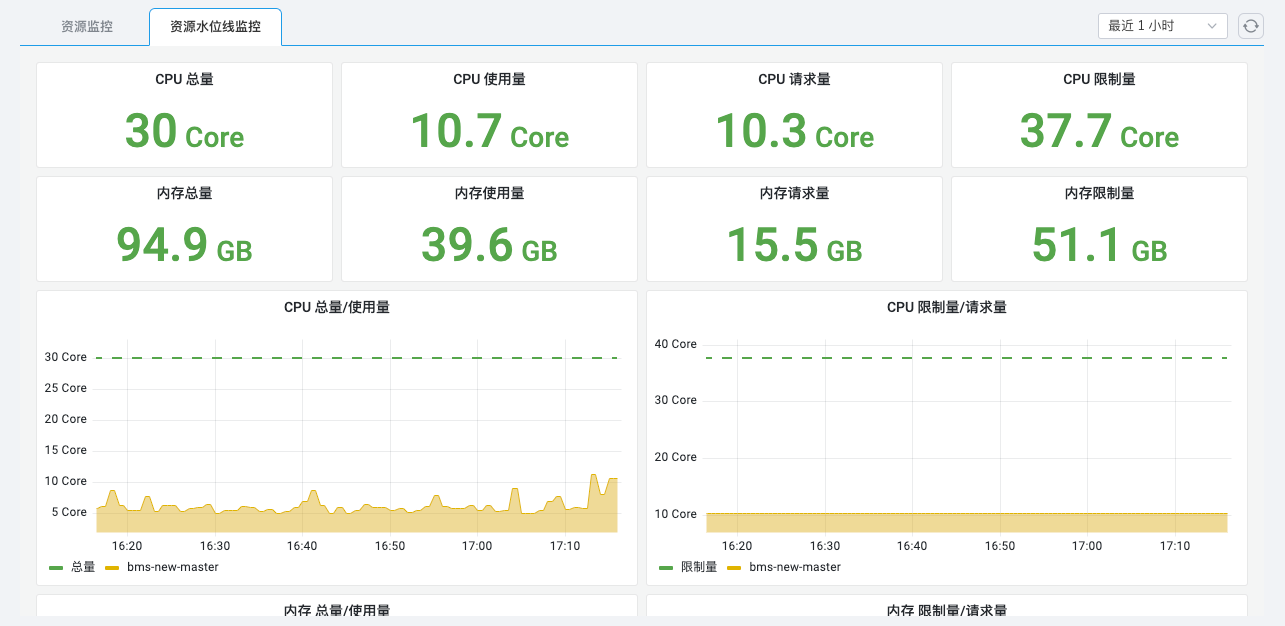This screenshot has height=626, width=1285.
Task: Click the 内存使用量 39.6 GB value
Action: pyautogui.click(x=489, y=245)
